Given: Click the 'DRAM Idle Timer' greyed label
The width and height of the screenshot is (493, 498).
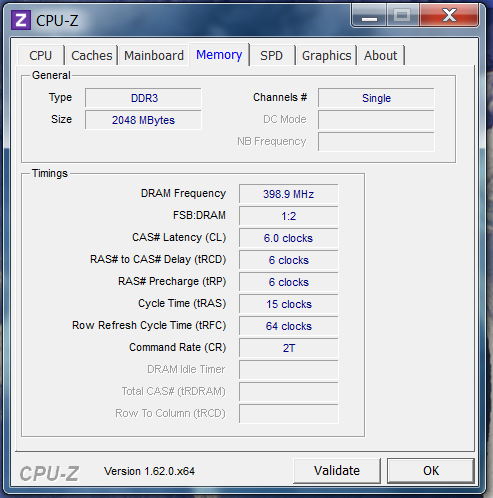Looking at the screenshot, I should pos(186,369).
